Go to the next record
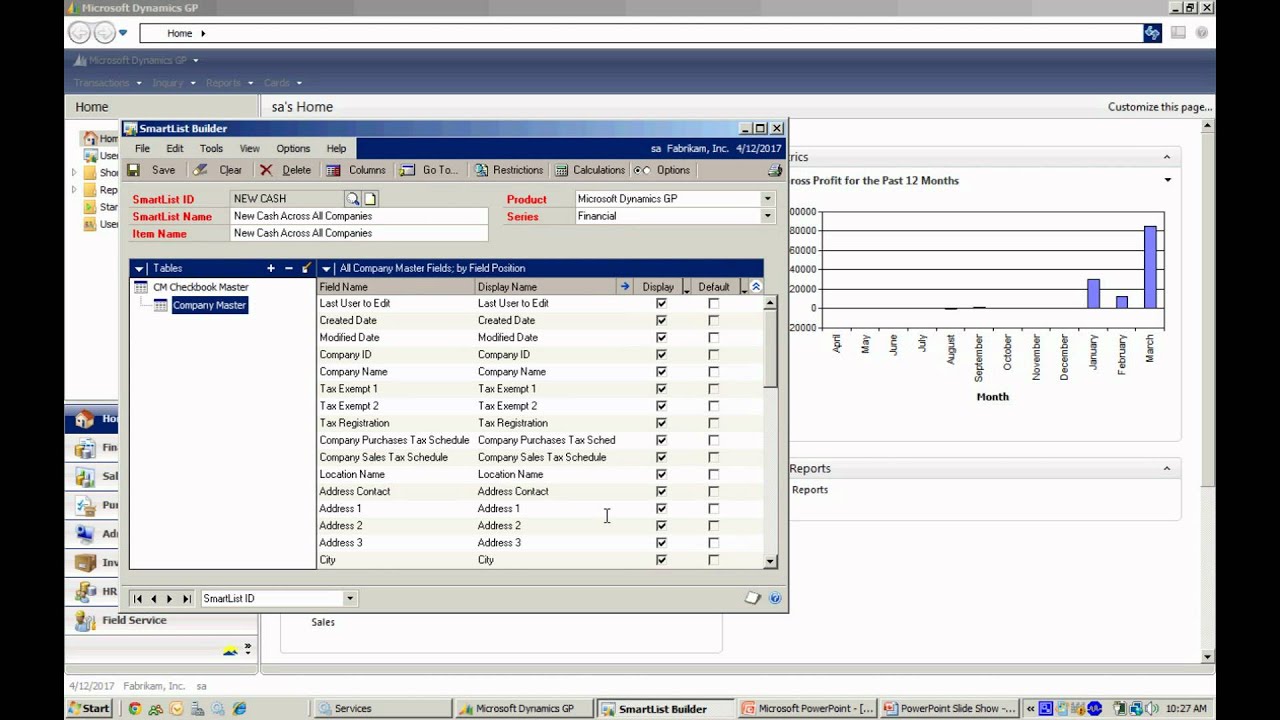Image resolution: width=1280 pixels, height=720 pixels. click(170, 599)
